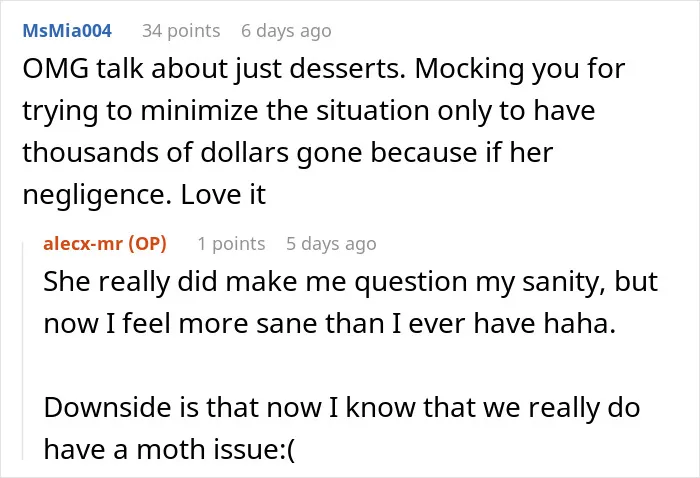Click the "have a moth issue:(" line
This screenshot has width=700, height=478.
[x=169, y=449]
